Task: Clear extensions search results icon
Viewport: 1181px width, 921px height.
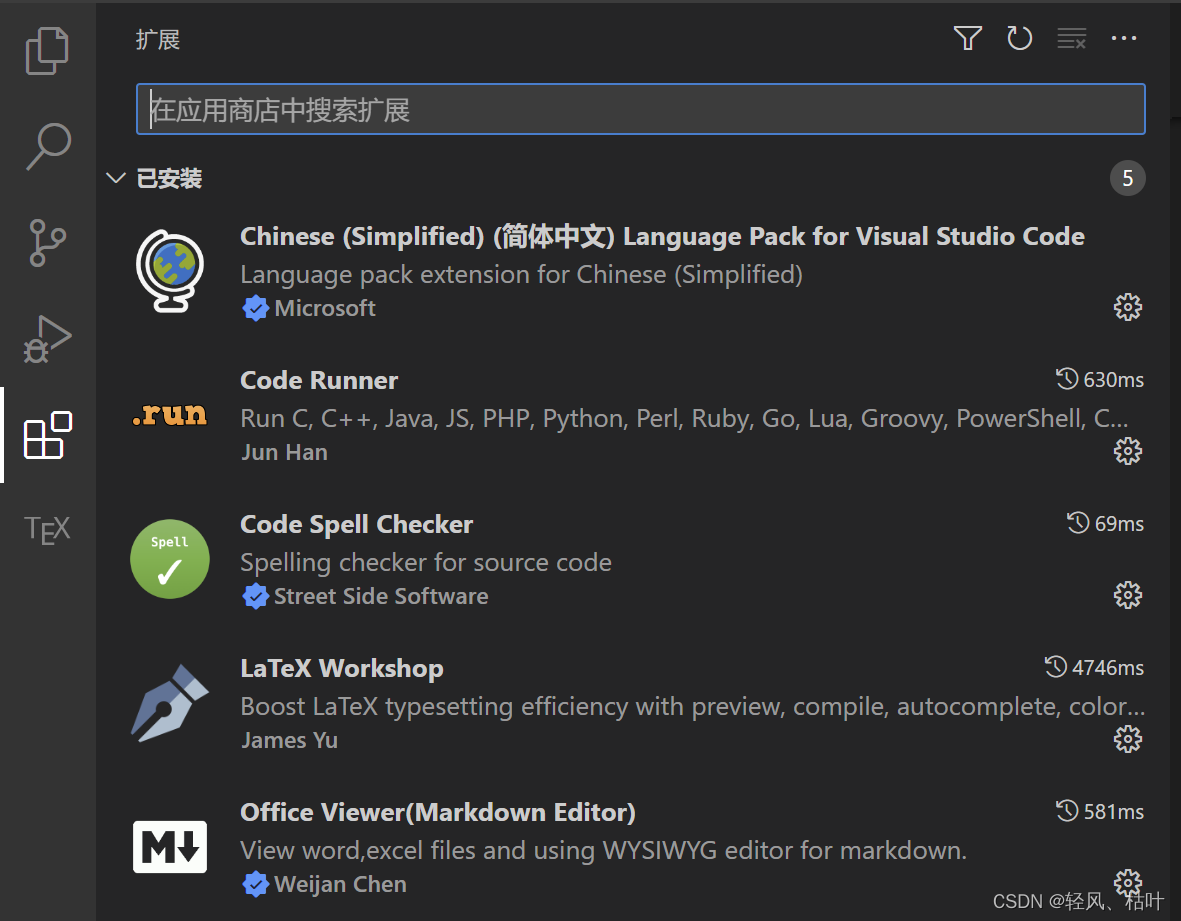Action: (x=1071, y=38)
